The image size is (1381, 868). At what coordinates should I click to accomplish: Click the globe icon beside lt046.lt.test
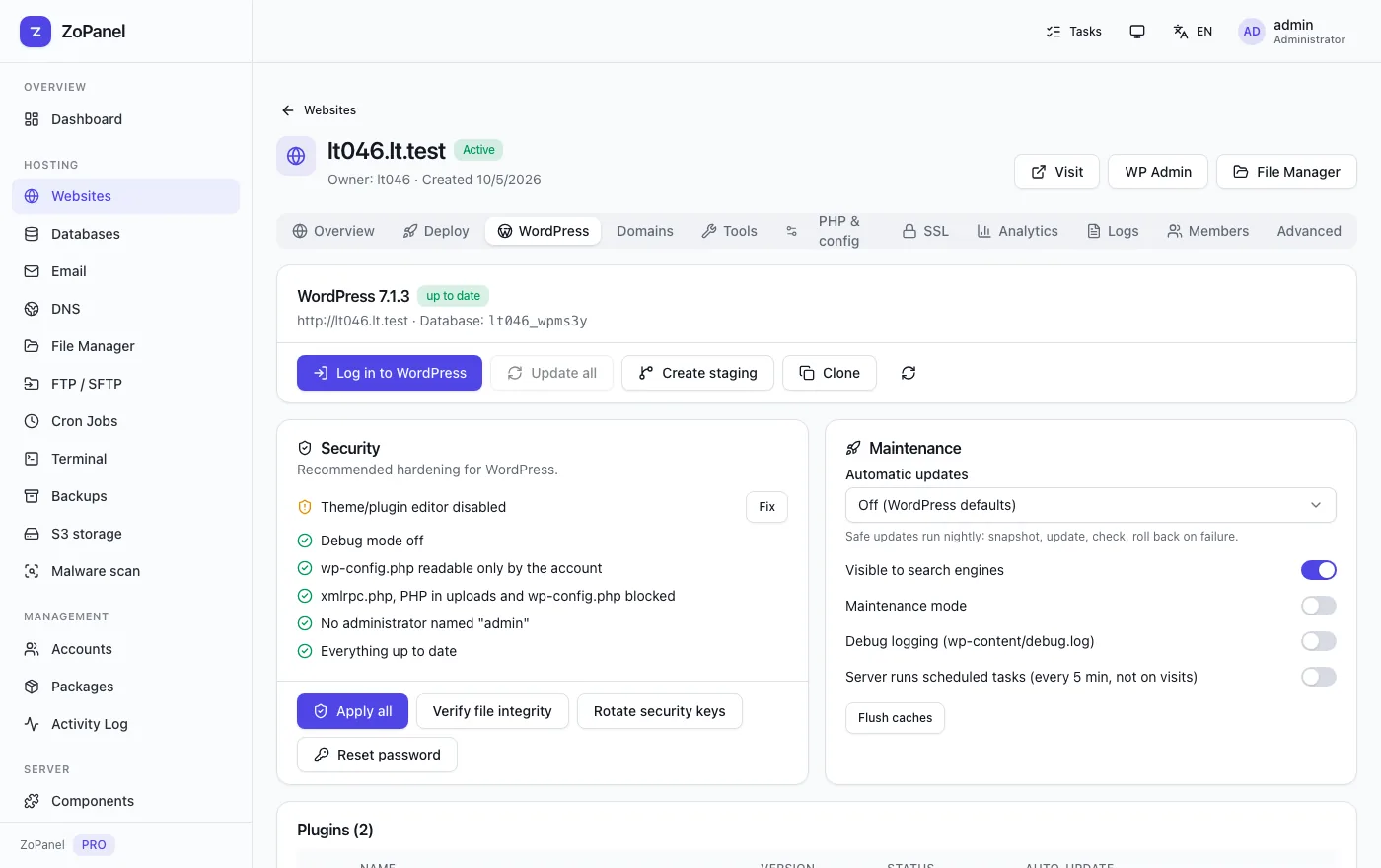click(x=296, y=156)
